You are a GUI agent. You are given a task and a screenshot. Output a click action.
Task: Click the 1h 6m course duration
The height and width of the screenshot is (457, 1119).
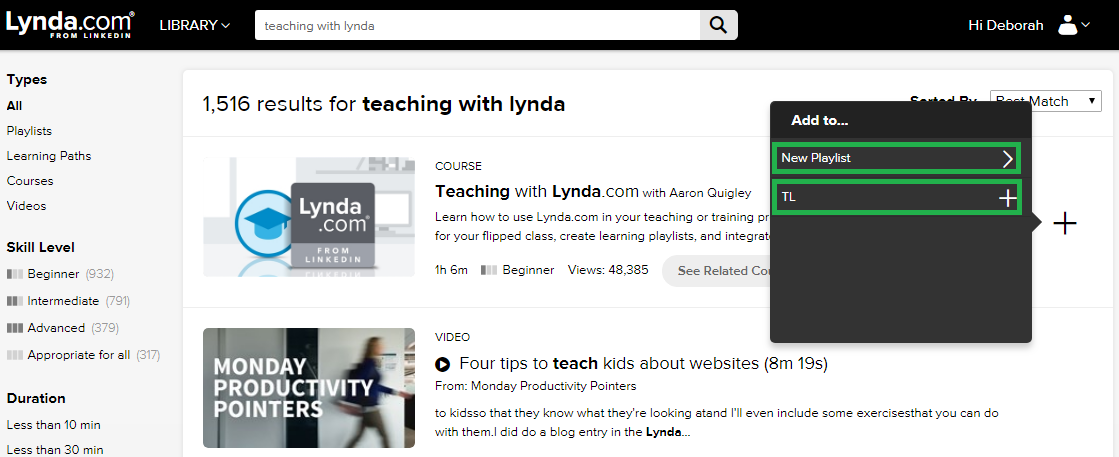(x=451, y=271)
